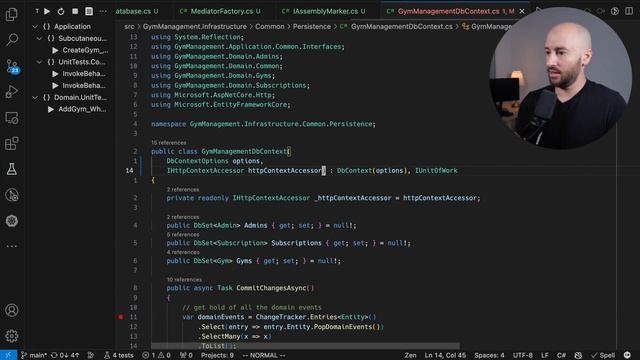Change language mode C#
The height and width of the screenshot is (360, 640).
[x=562, y=355]
